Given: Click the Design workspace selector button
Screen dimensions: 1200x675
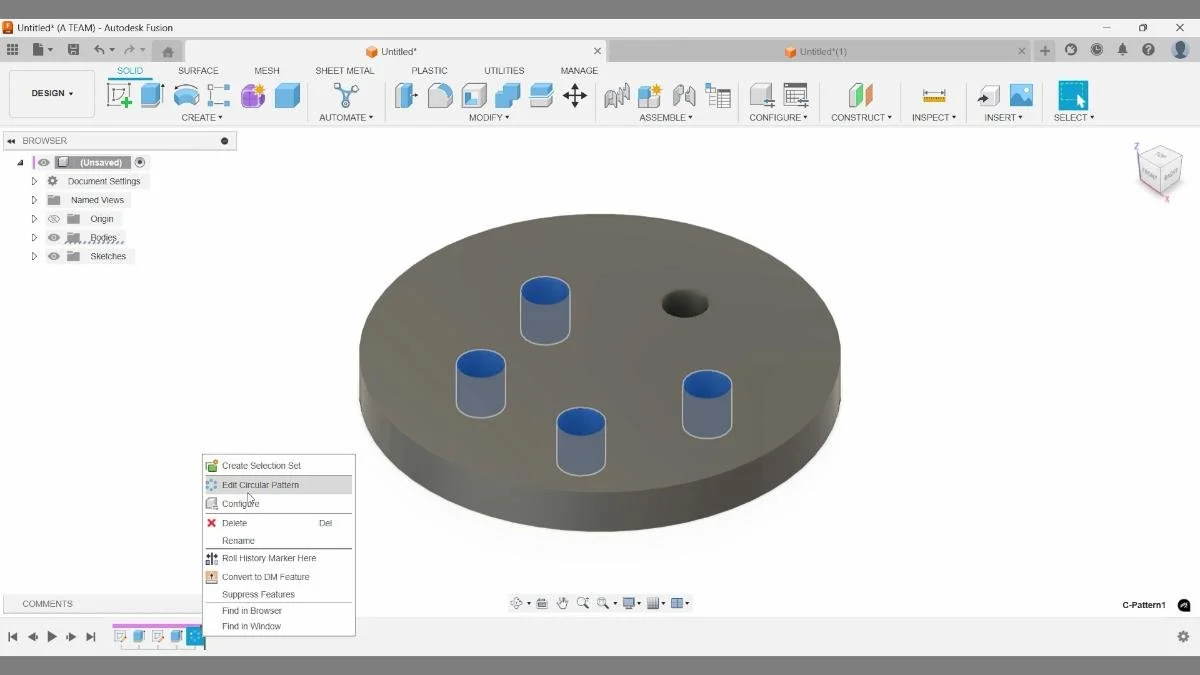Looking at the screenshot, I should [x=51, y=93].
